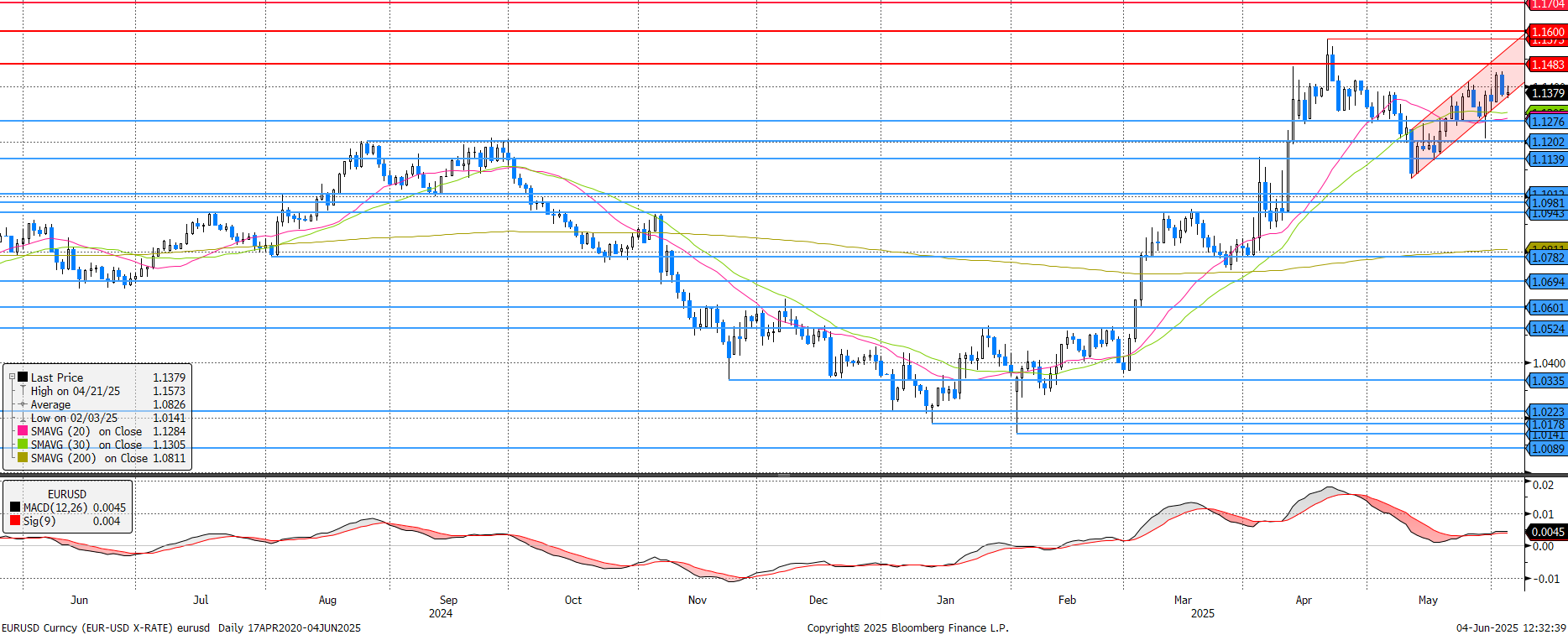Click the pink SMAVG (20) color swatch
The height and width of the screenshot is (635, 1568).
coord(23,430)
